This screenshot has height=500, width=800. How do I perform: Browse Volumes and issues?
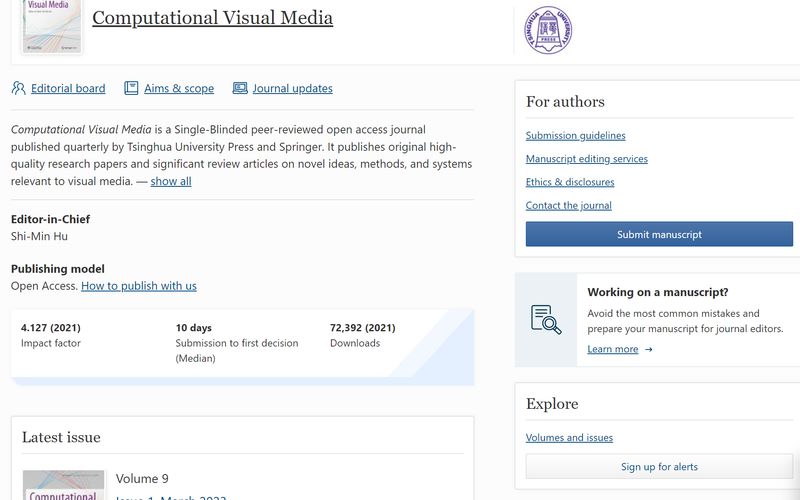click(569, 437)
